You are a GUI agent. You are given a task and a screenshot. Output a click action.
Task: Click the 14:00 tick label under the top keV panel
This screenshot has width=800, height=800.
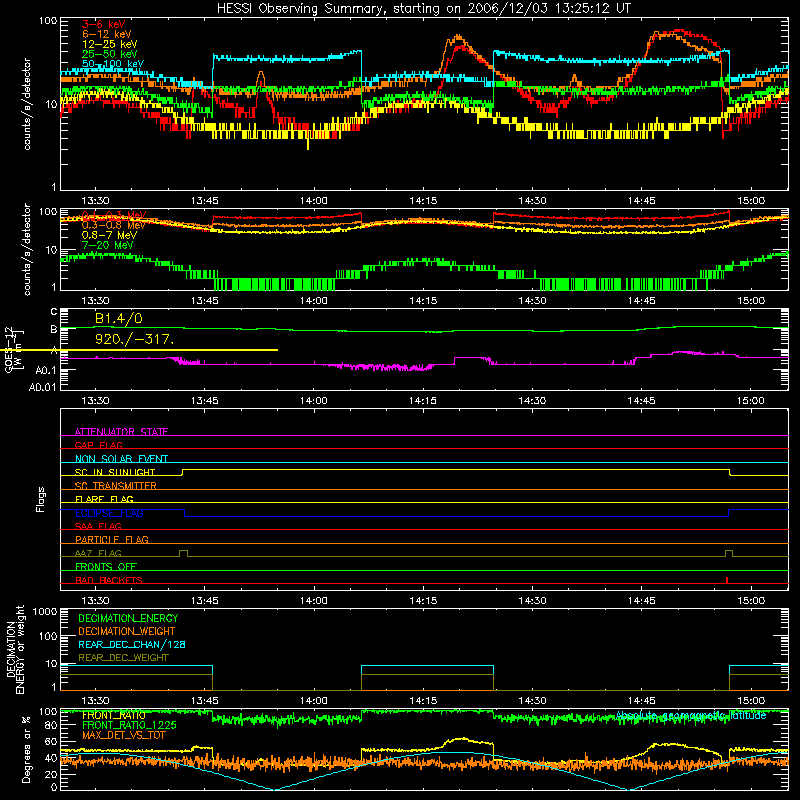coord(313,201)
